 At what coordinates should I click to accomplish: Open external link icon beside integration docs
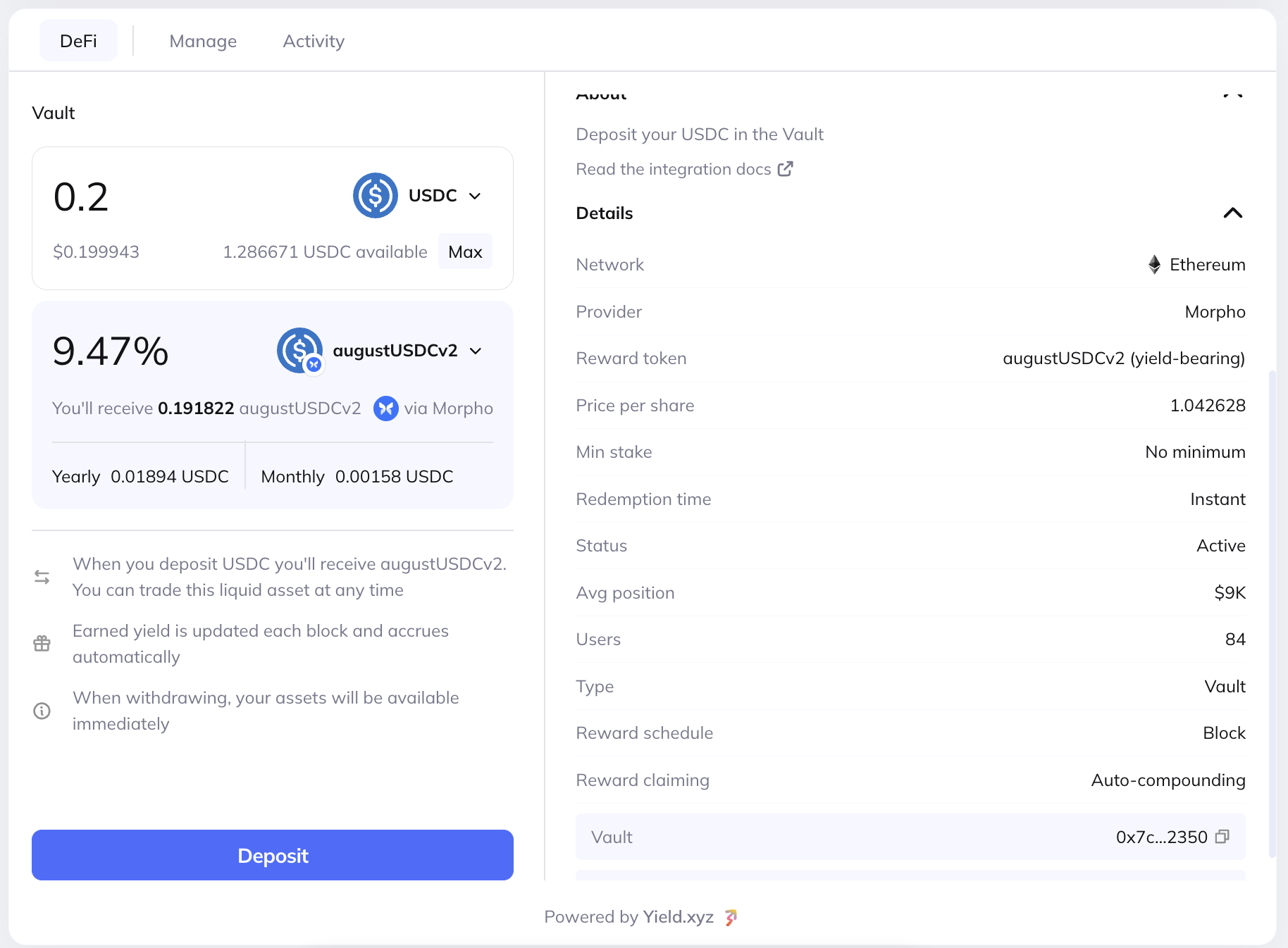pyautogui.click(x=785, y=169)
